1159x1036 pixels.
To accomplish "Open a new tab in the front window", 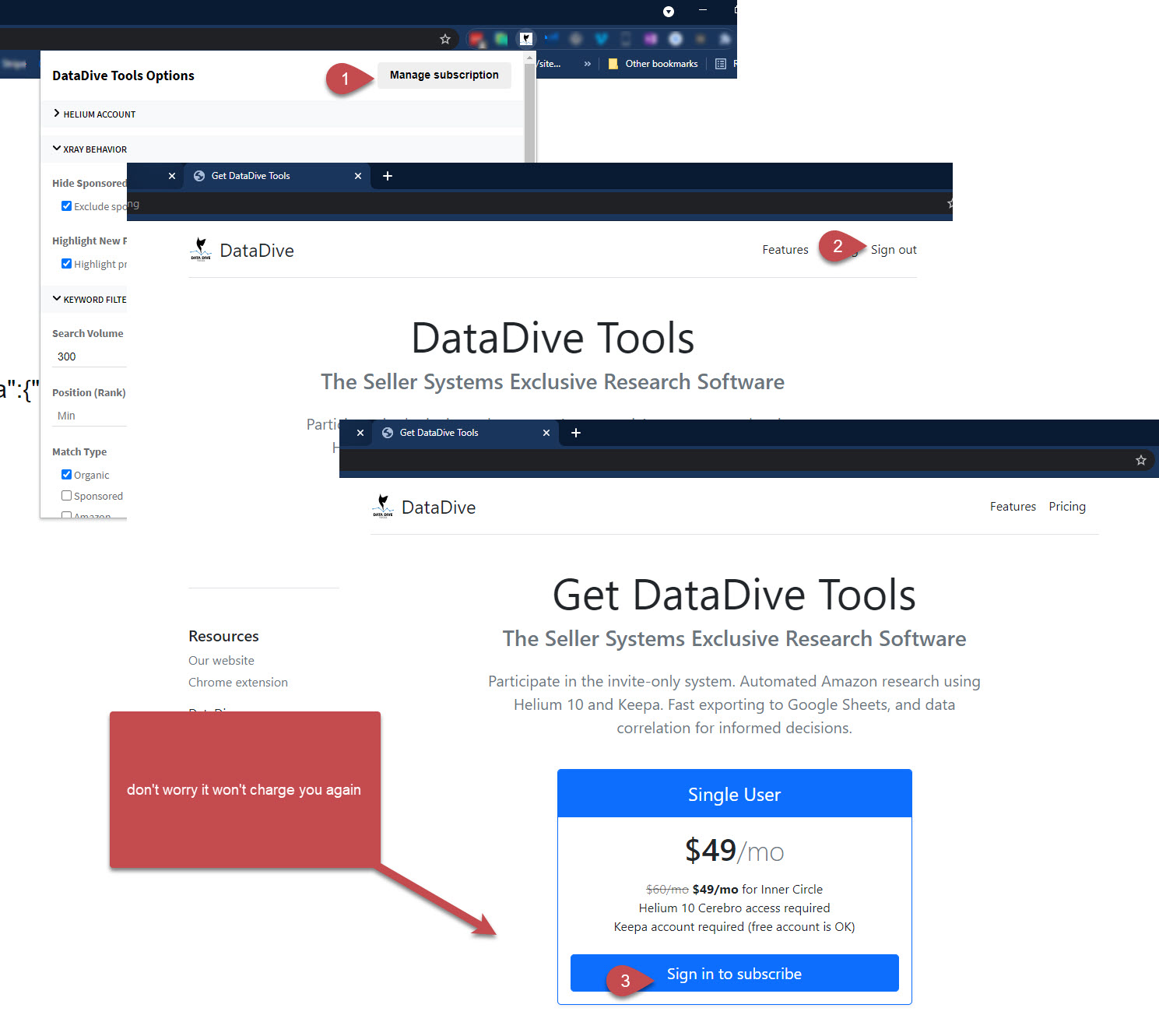I will click(x=576, y=433).
